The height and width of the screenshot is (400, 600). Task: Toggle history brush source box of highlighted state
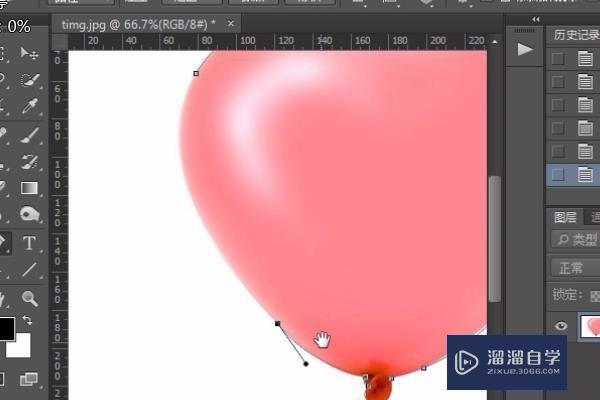pos(558,175)
